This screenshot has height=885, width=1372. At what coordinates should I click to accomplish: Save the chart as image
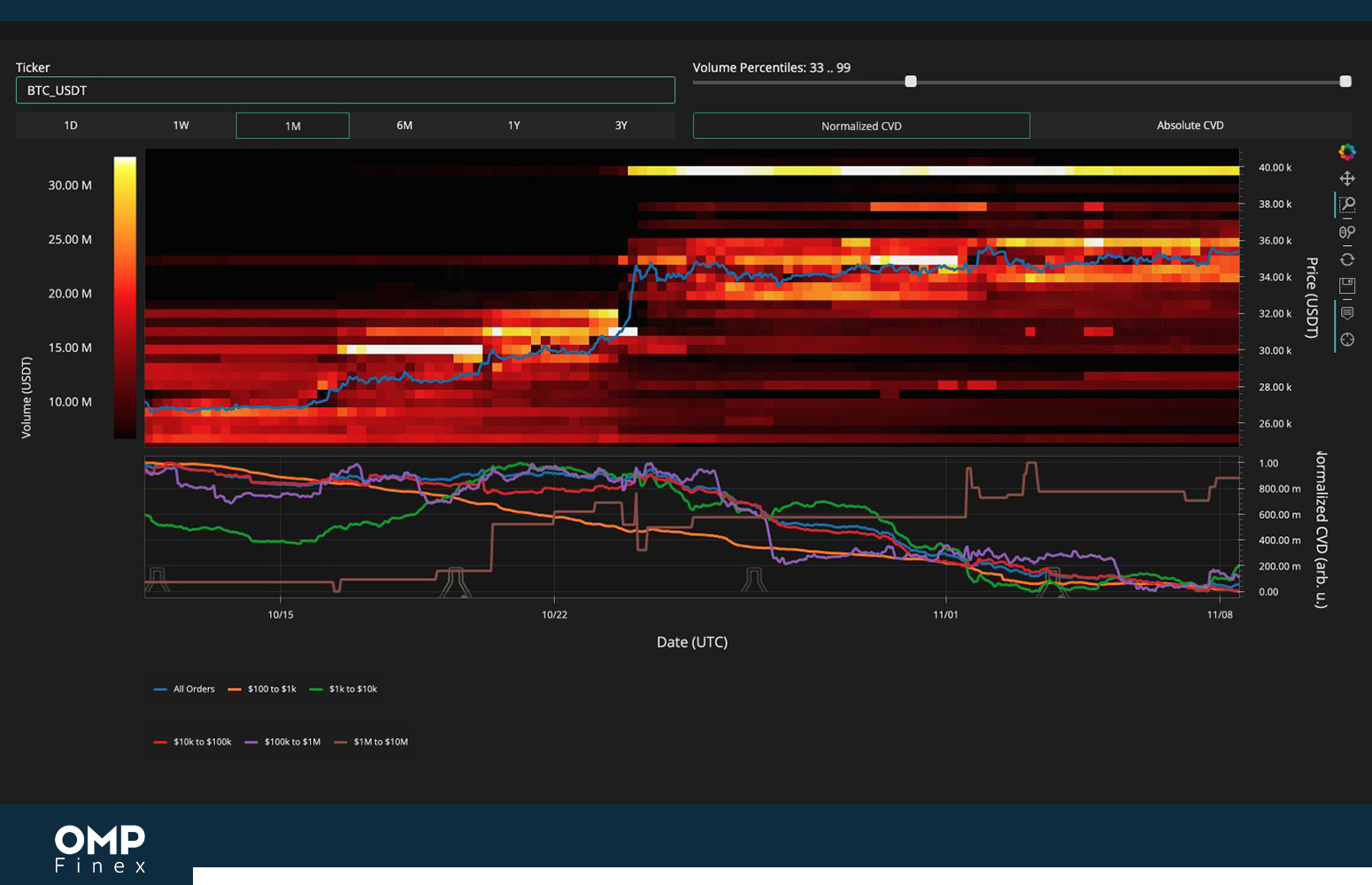(1347, 286)
